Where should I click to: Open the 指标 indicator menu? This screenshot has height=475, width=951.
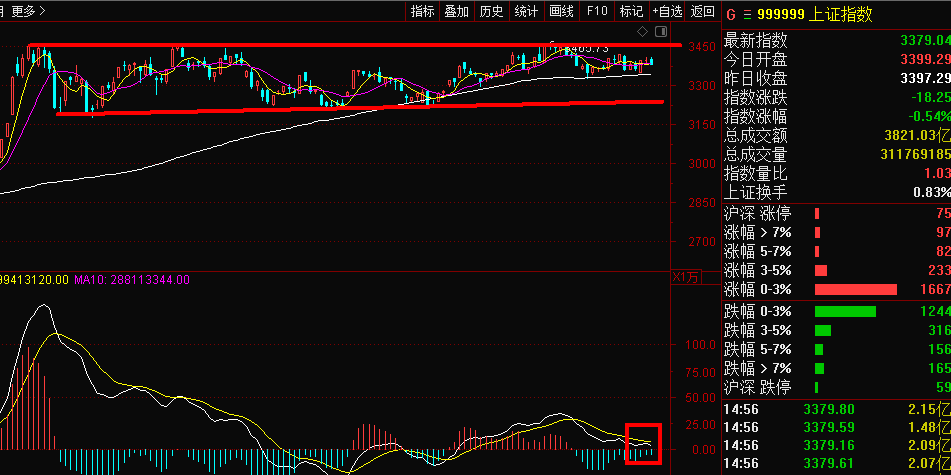(x=422, y=11)
